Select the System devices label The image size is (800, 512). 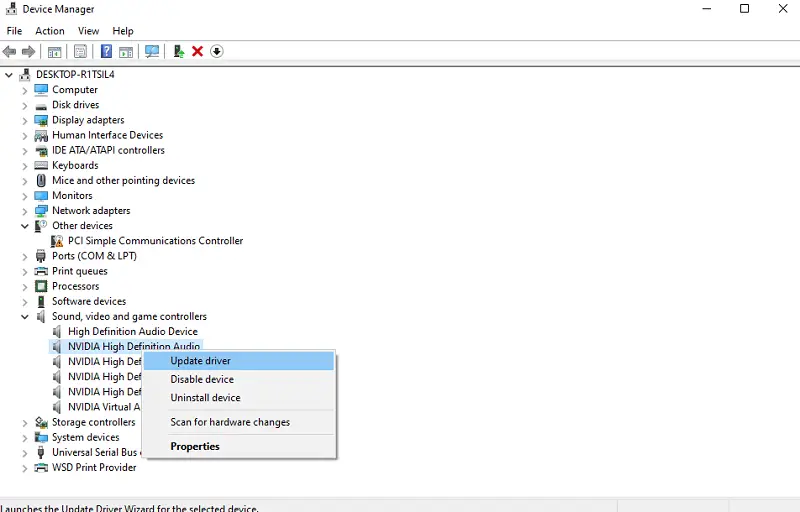coord(86,438)
